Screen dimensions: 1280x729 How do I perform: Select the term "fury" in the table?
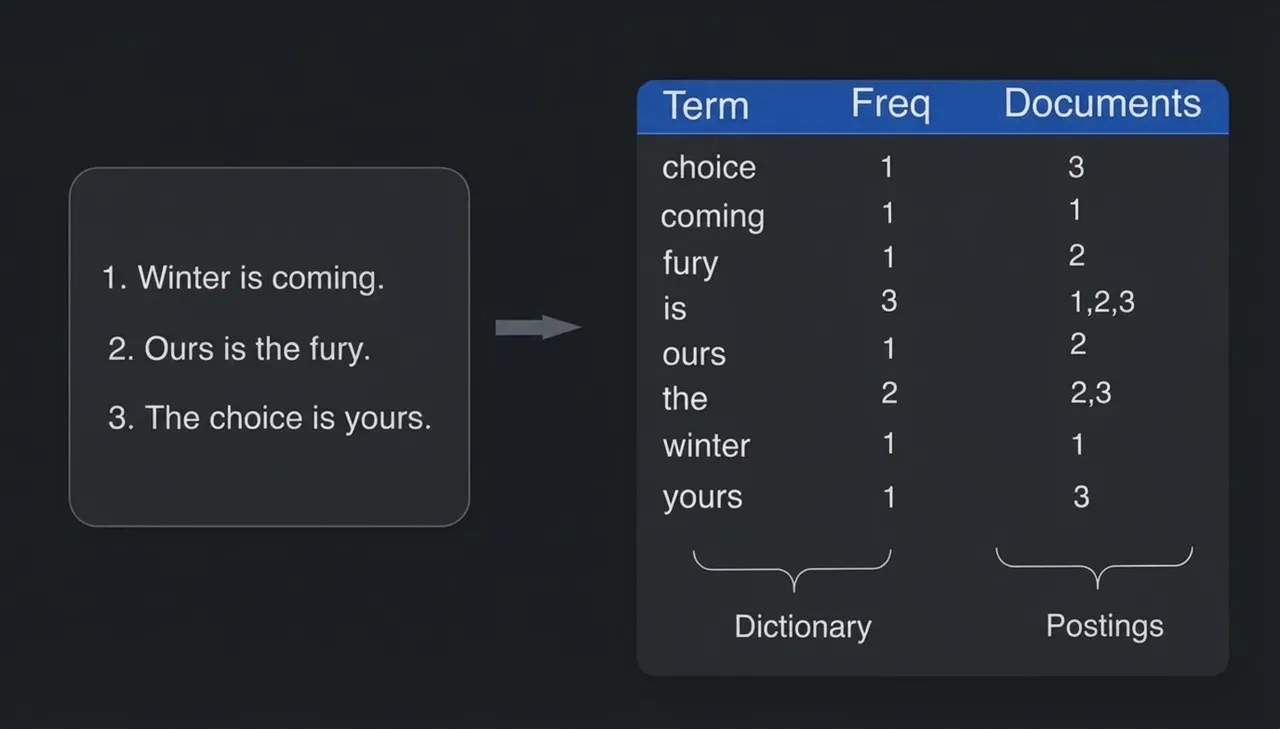pyautogui.click(x=690, y=263)
